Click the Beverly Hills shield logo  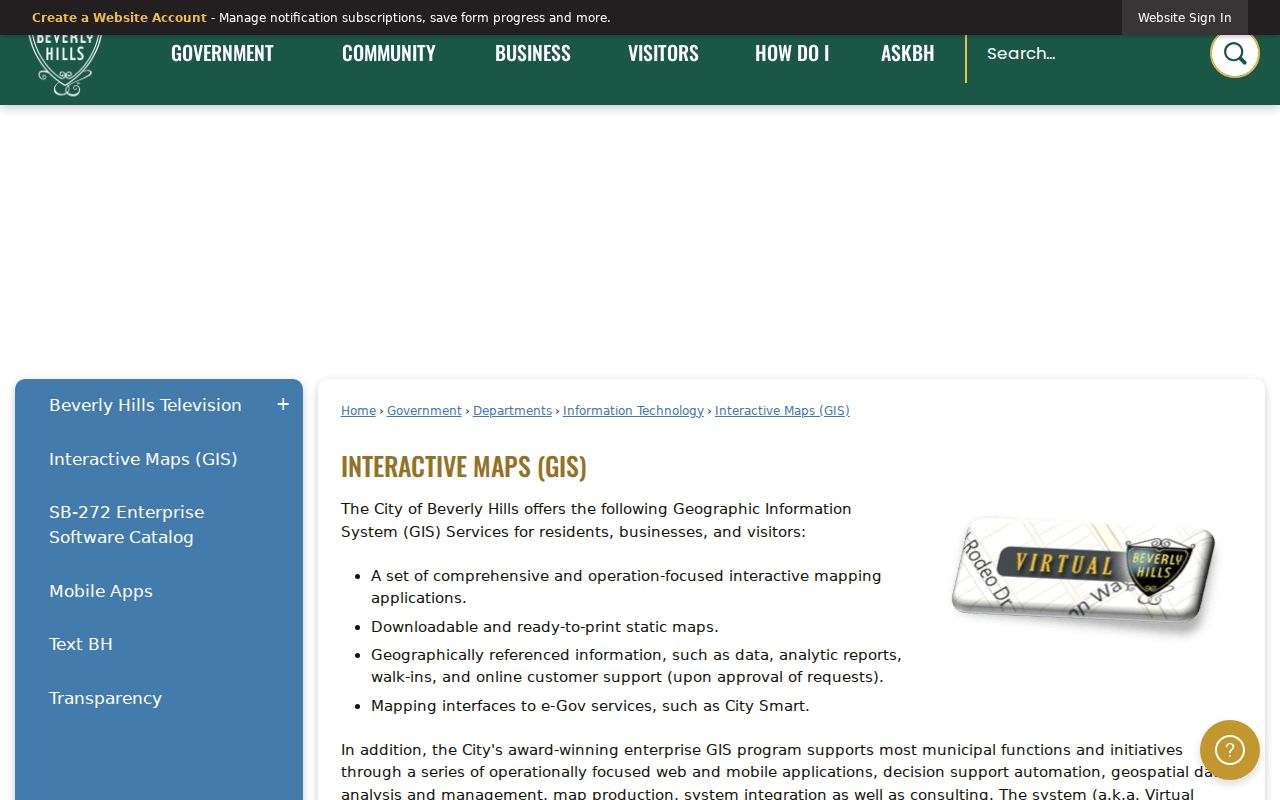tap(65, 66)
